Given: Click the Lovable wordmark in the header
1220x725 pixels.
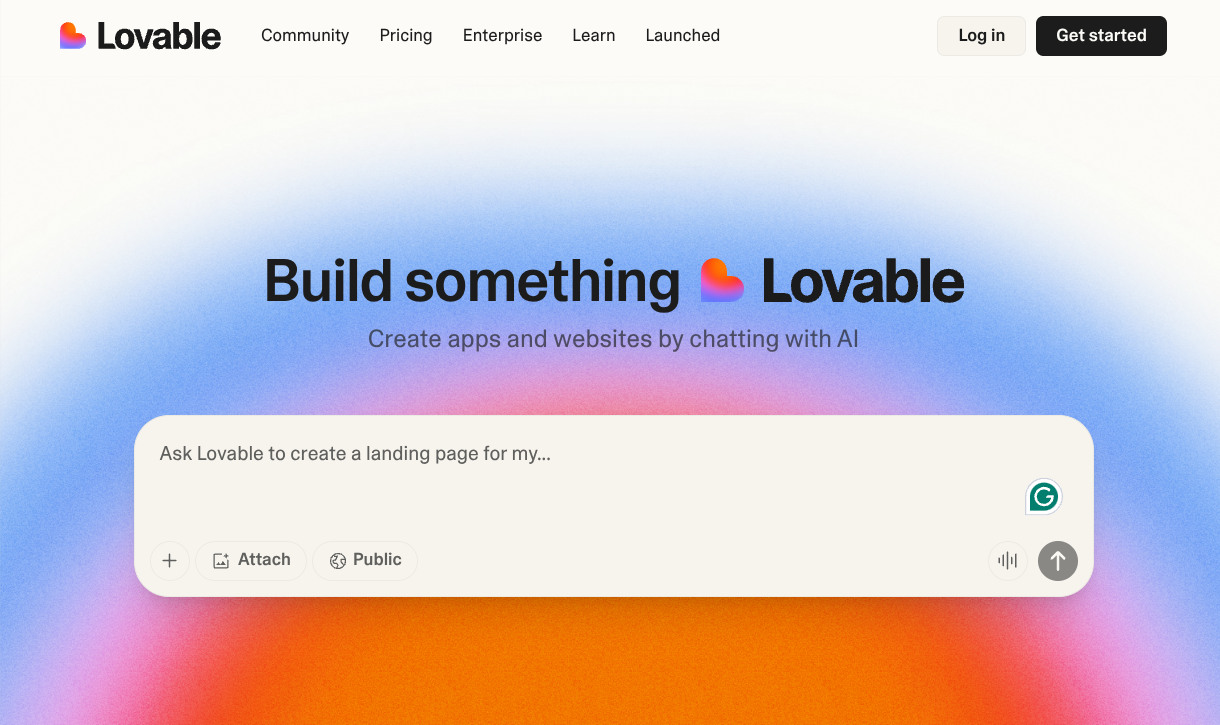Looking at the screenshot, I should click(159, 36).
